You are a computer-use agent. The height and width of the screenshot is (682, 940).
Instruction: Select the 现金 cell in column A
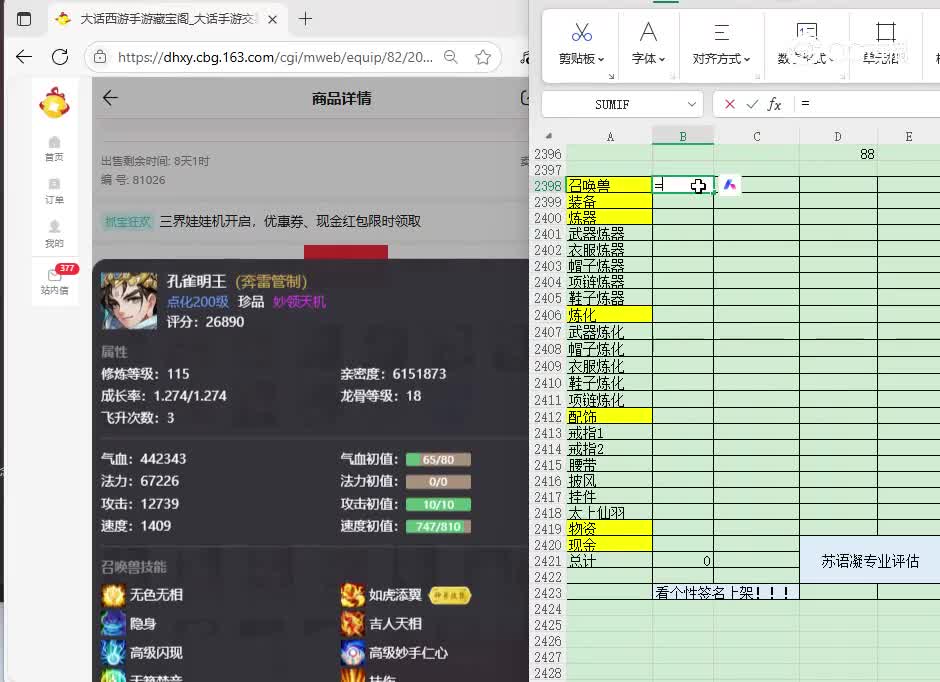pyautogui.click(x=609, y=545)
